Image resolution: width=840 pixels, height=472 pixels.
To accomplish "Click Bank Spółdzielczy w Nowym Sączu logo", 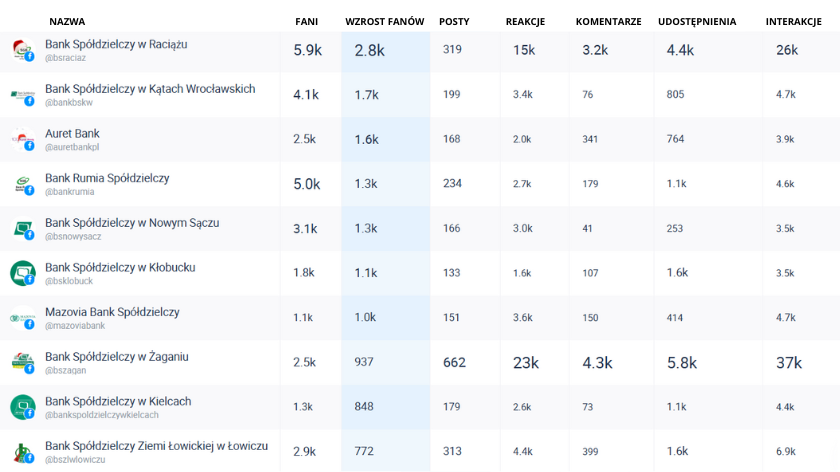I will (x=22, y=229).
